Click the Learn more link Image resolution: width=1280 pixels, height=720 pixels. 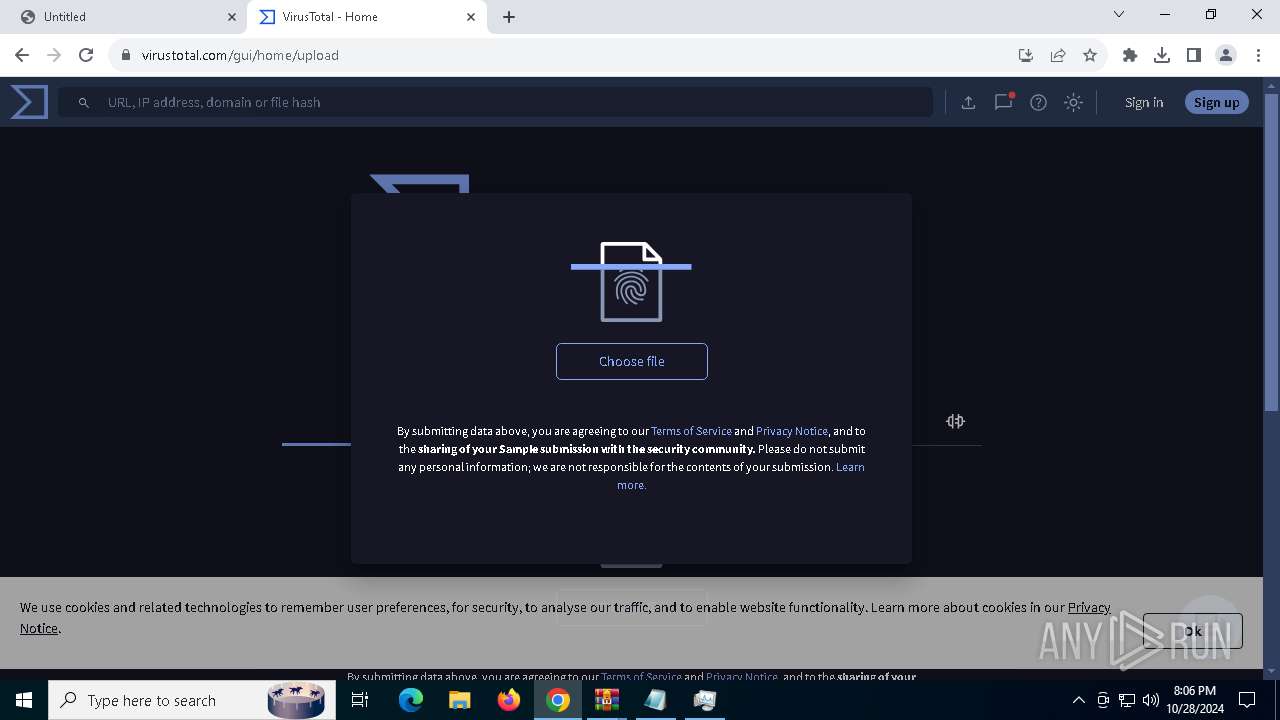(741, 476)
